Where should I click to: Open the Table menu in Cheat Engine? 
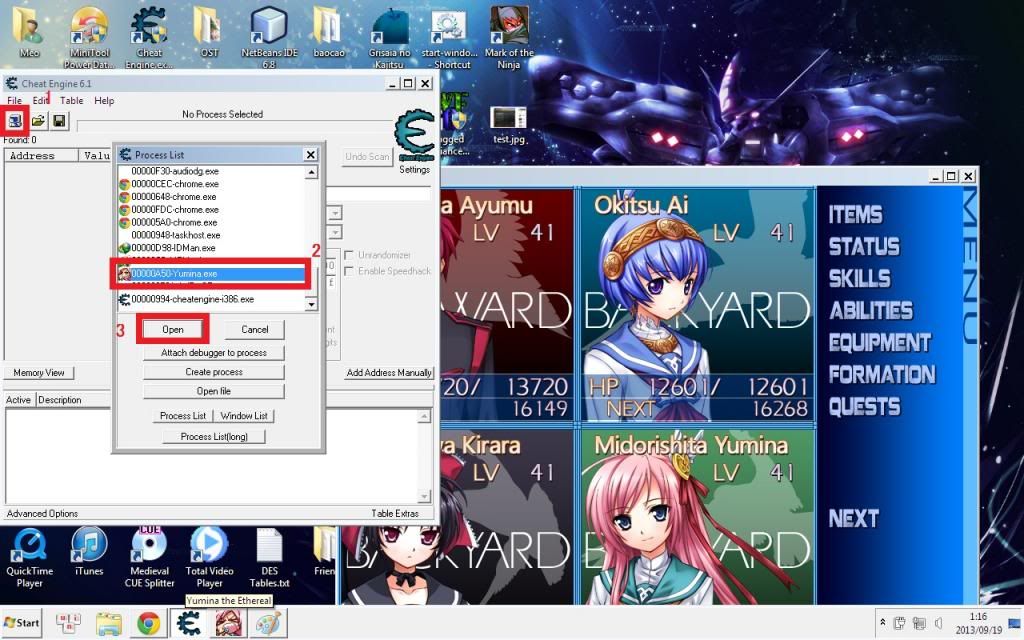pos(71,101)
